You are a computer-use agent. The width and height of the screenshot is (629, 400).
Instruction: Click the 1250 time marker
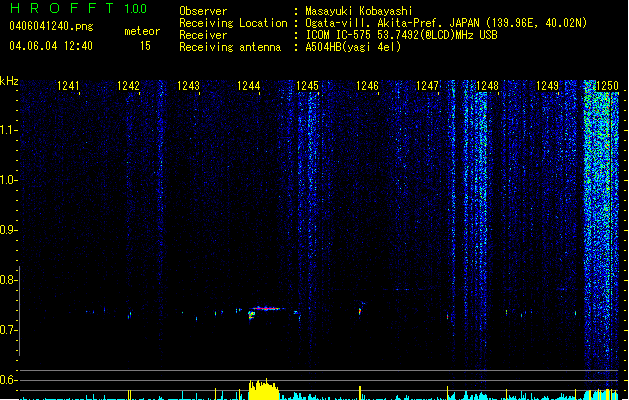tap(607, 86)
